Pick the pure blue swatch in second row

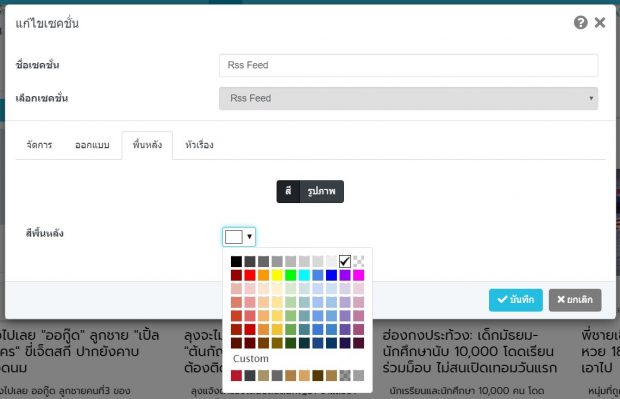click(x=331, y=275)
